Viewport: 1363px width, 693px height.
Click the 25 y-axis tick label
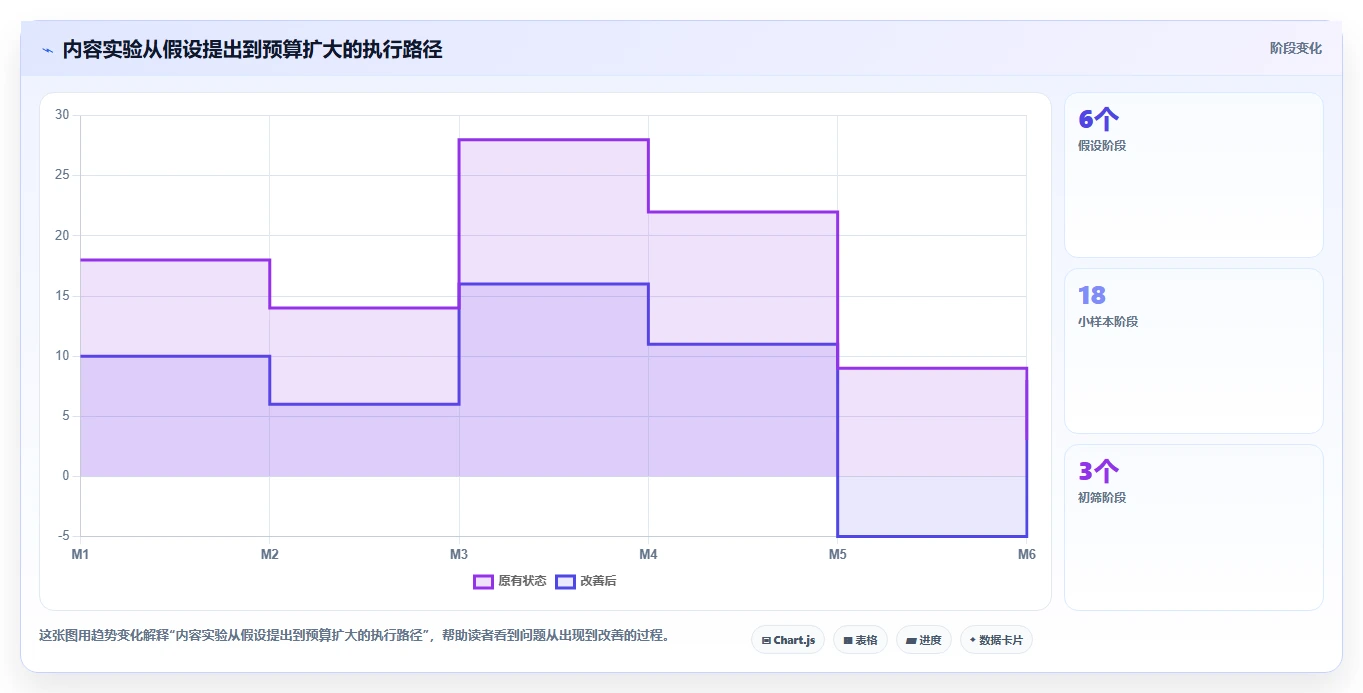click(x=62, y=175)
